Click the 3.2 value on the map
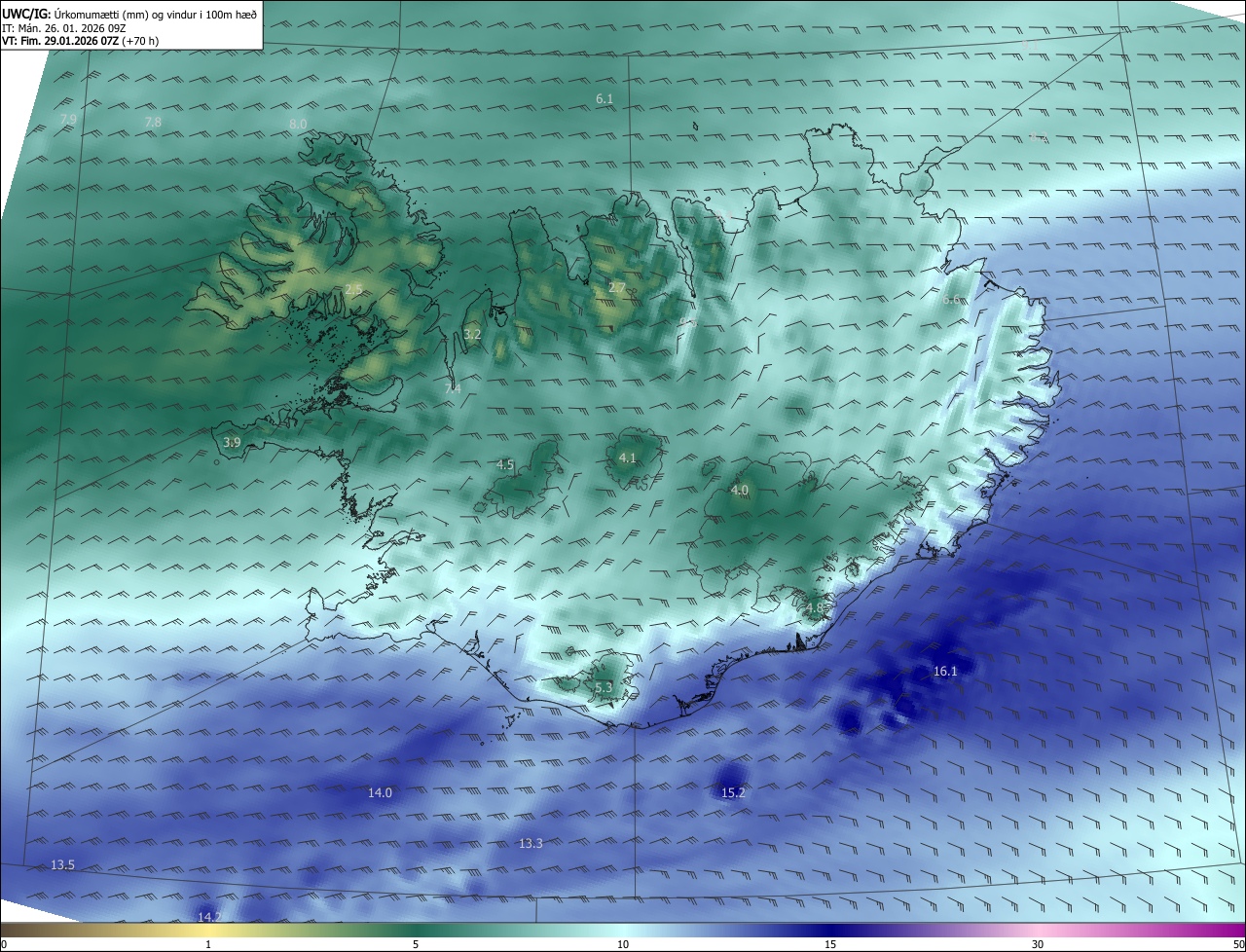Image resolution: width=1246 pixels, height=952 pixels. (x=472, y=334)
